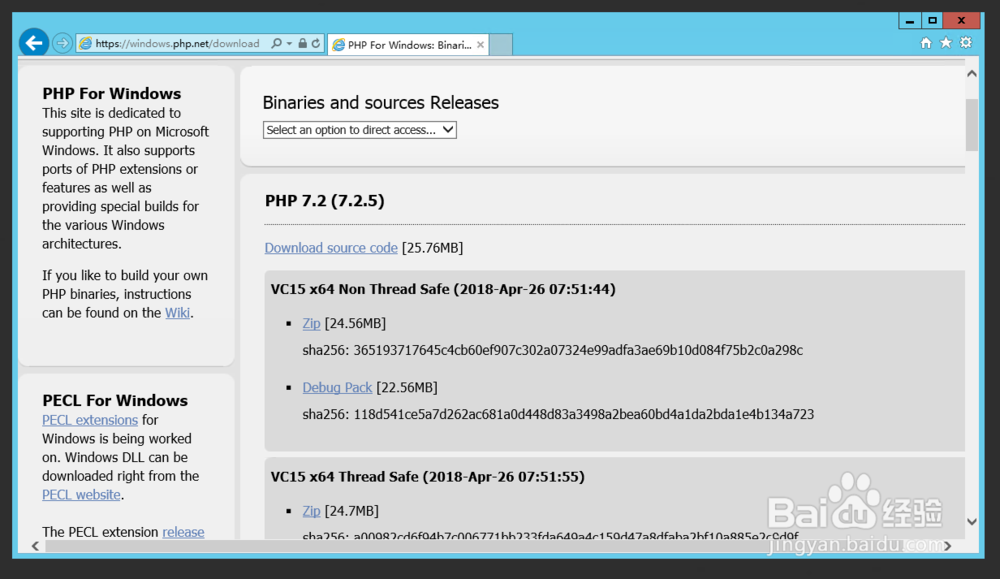Click the release link in PECL section
The image size is (1000, 579).
[183, 532]
